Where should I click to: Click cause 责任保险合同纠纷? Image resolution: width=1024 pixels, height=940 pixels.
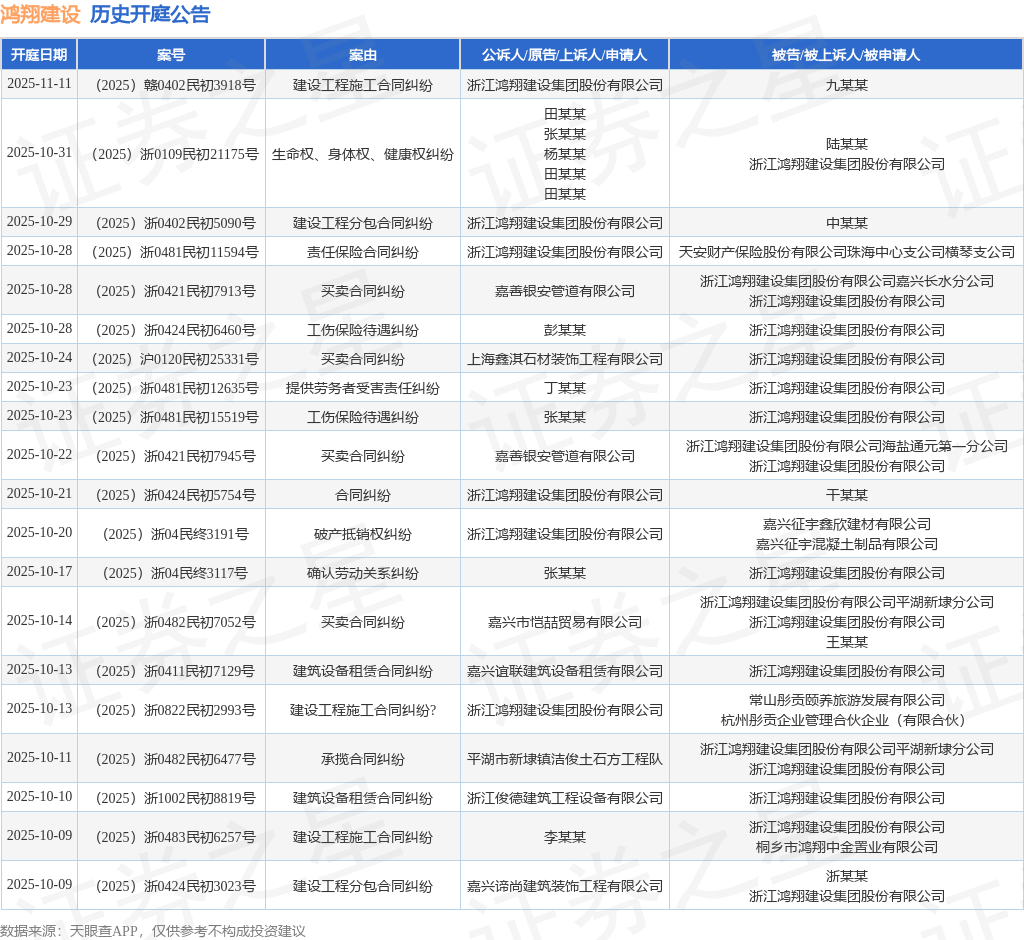coord(362,252)
